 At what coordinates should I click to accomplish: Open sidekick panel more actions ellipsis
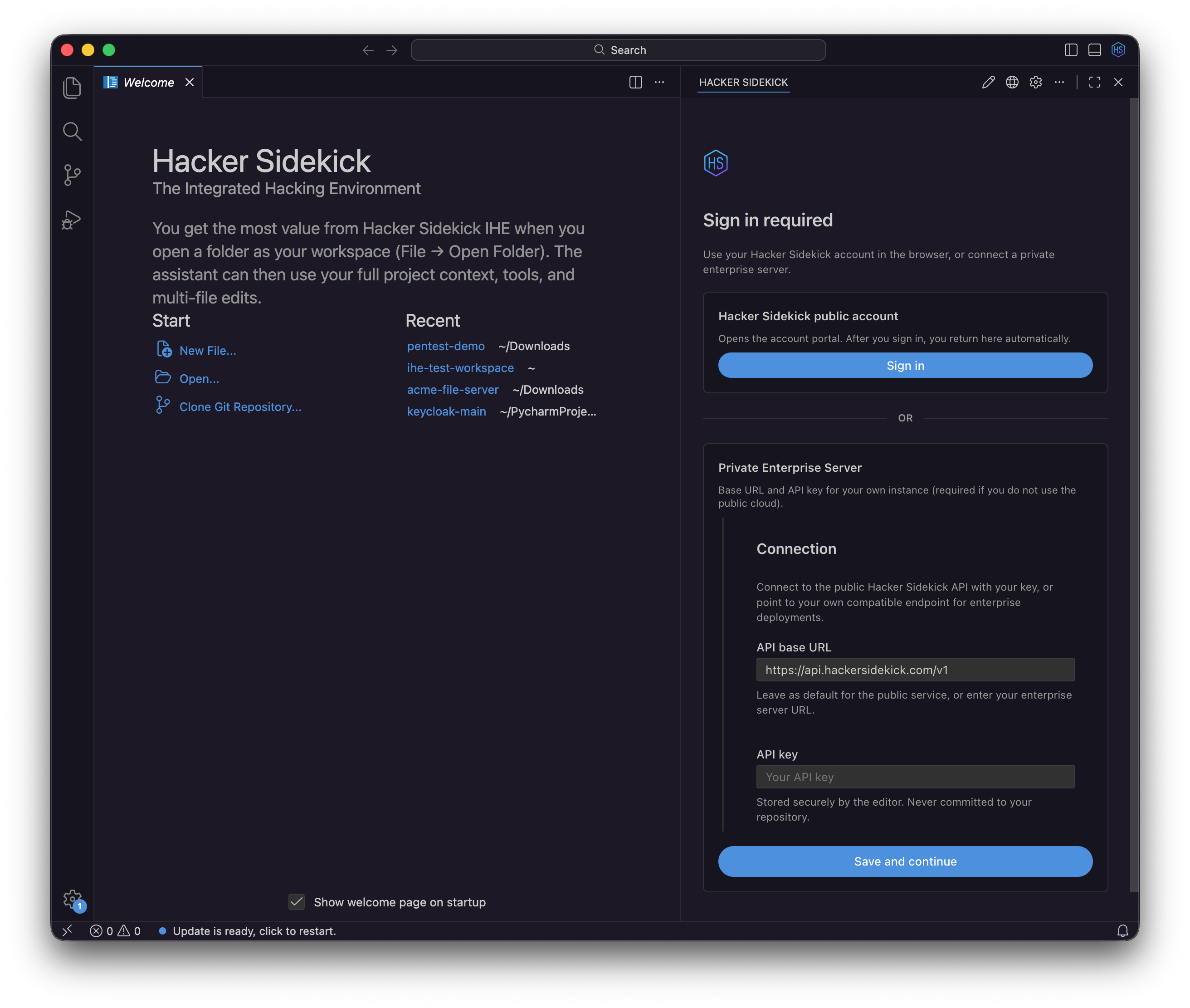click(x=1059, y=82)
